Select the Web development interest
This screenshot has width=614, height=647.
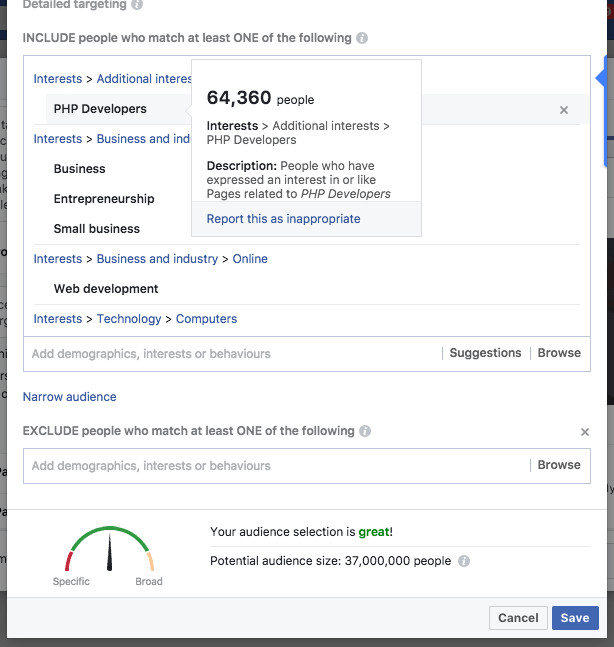106,289
